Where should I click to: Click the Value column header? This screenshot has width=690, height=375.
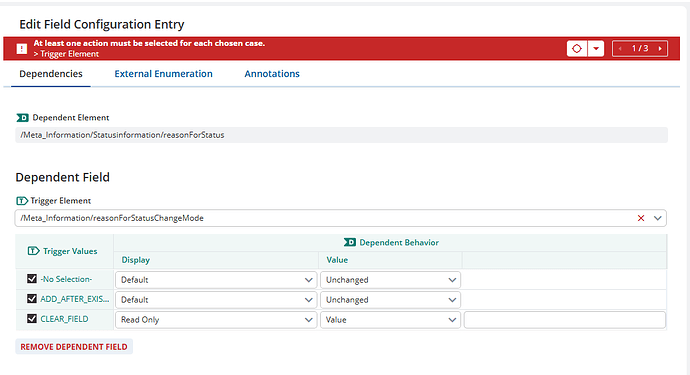[337, 260]
